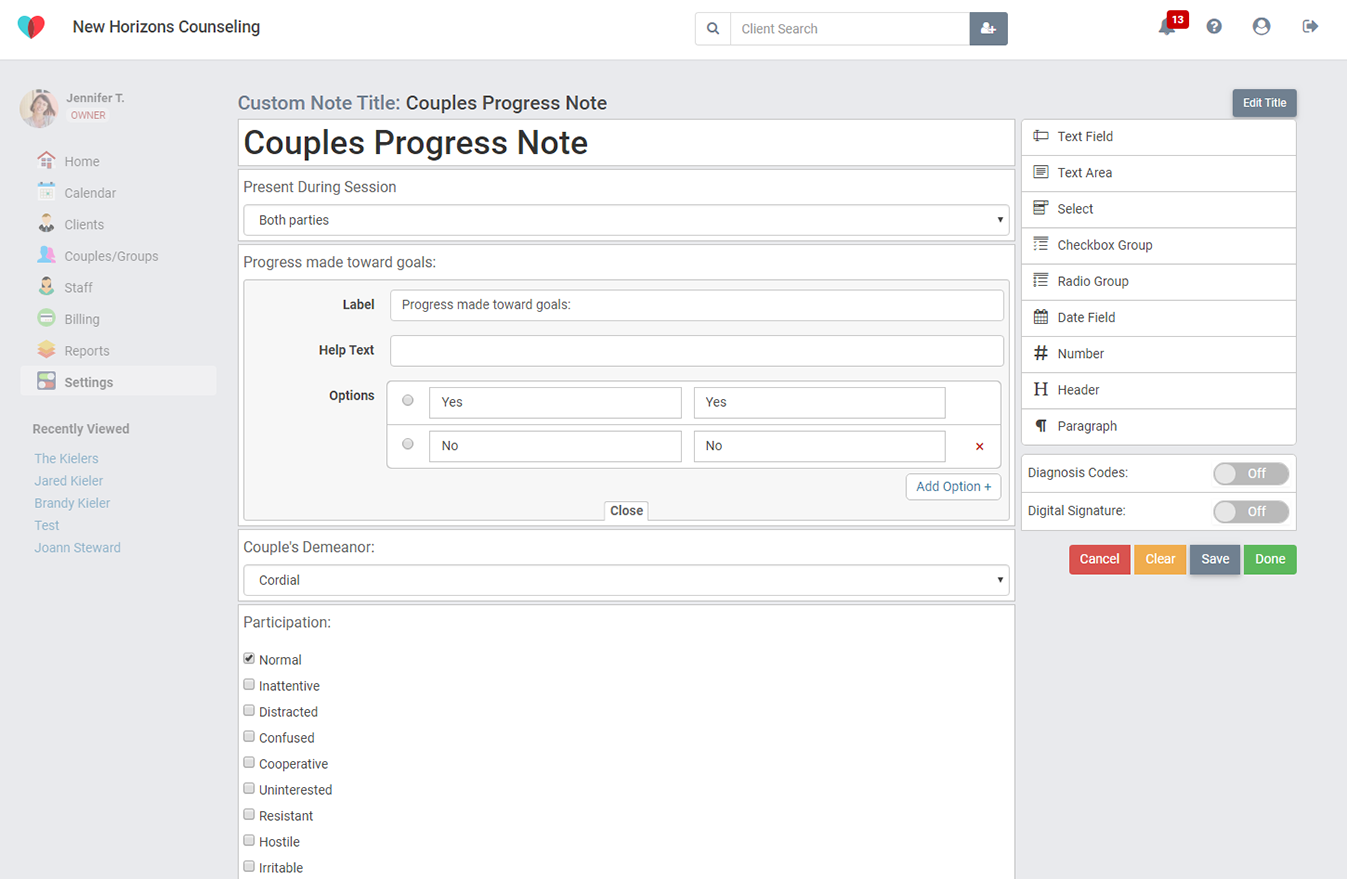Click the log out icon
The height and width of the screenshot is (879, 1347).
[1310, 27]
